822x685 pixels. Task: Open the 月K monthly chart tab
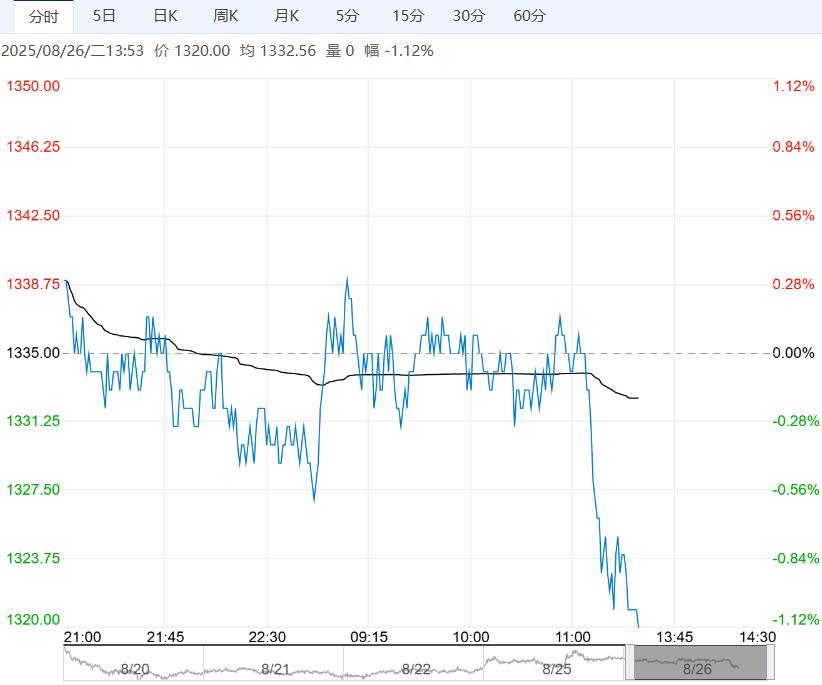[x=287, y=16]
